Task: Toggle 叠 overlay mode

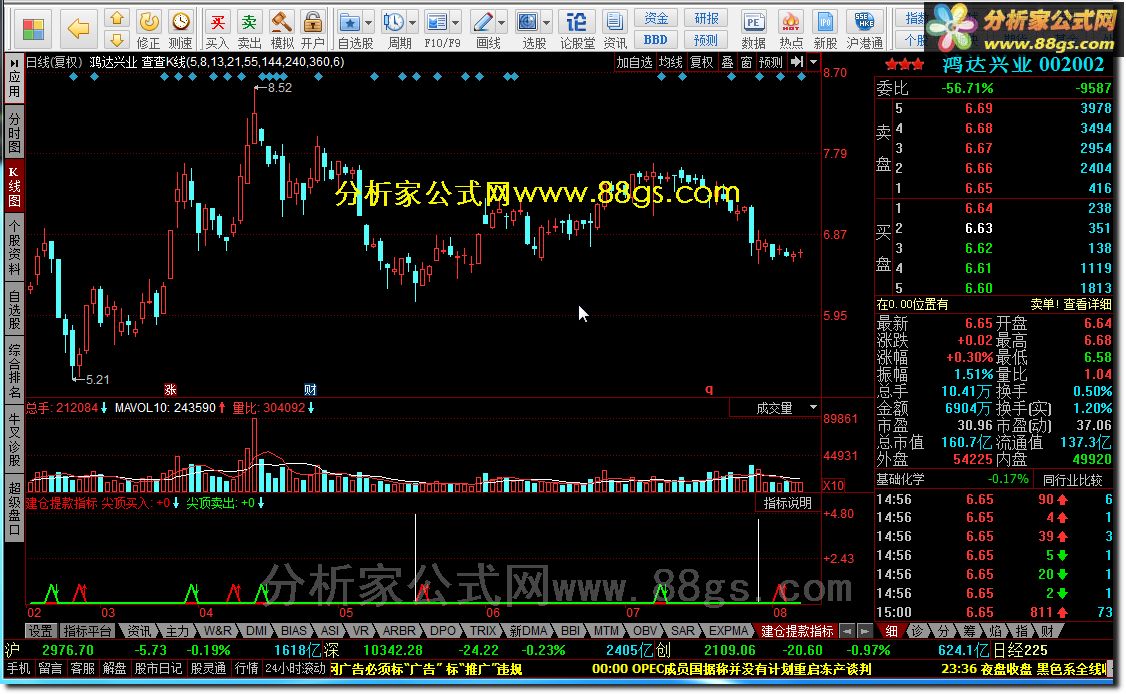Action: click(727, 63)
